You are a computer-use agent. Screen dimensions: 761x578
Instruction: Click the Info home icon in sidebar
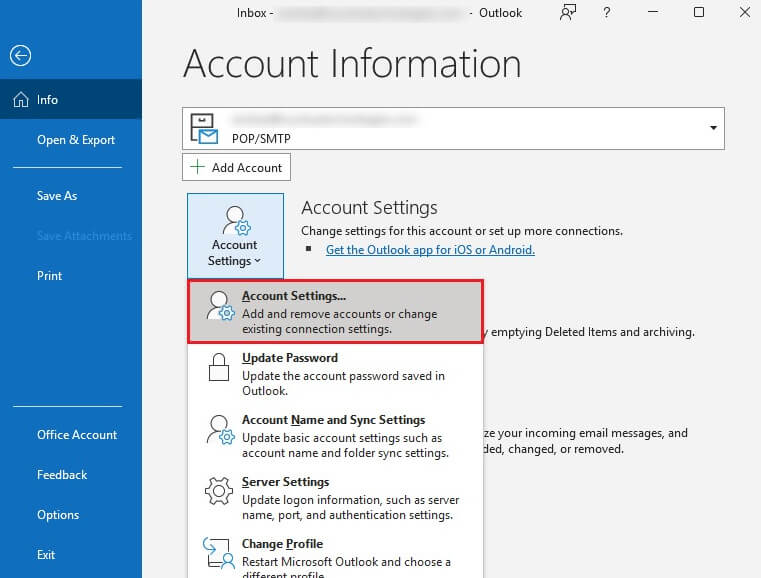[19, 100]
